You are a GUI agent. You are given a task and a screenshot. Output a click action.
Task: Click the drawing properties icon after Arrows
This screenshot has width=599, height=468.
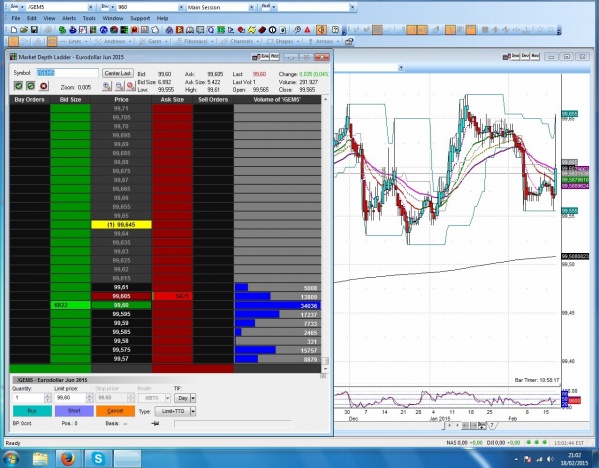[349, 41]
